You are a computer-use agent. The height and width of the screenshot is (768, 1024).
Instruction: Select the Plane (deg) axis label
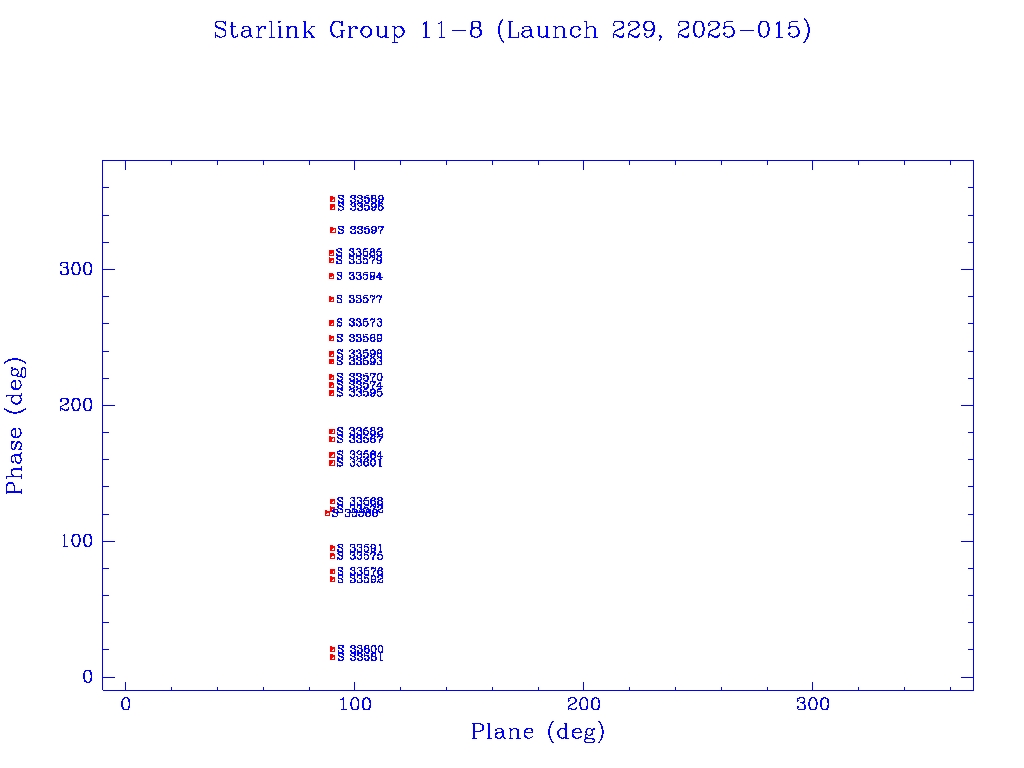[537, 731]
